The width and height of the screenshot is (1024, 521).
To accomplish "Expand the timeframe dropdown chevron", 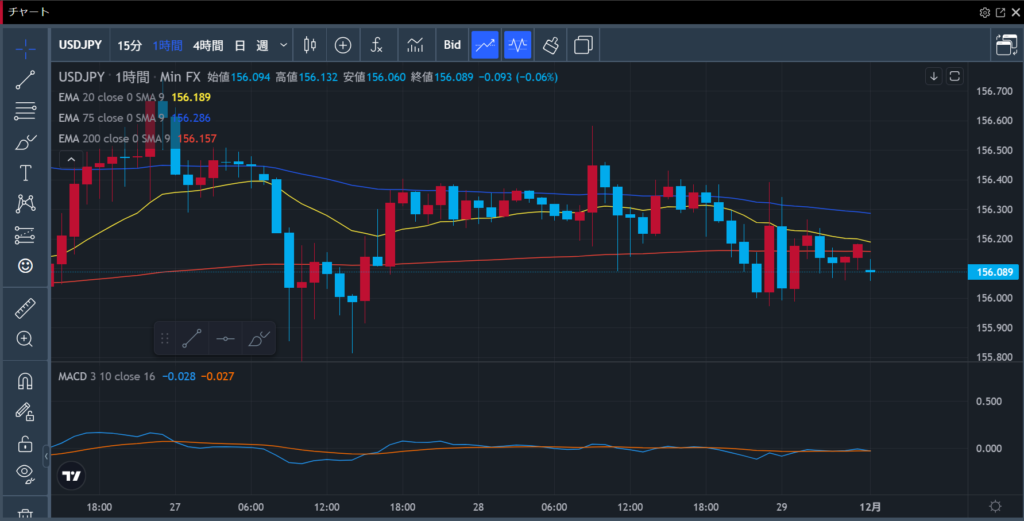I will point(284,45).
